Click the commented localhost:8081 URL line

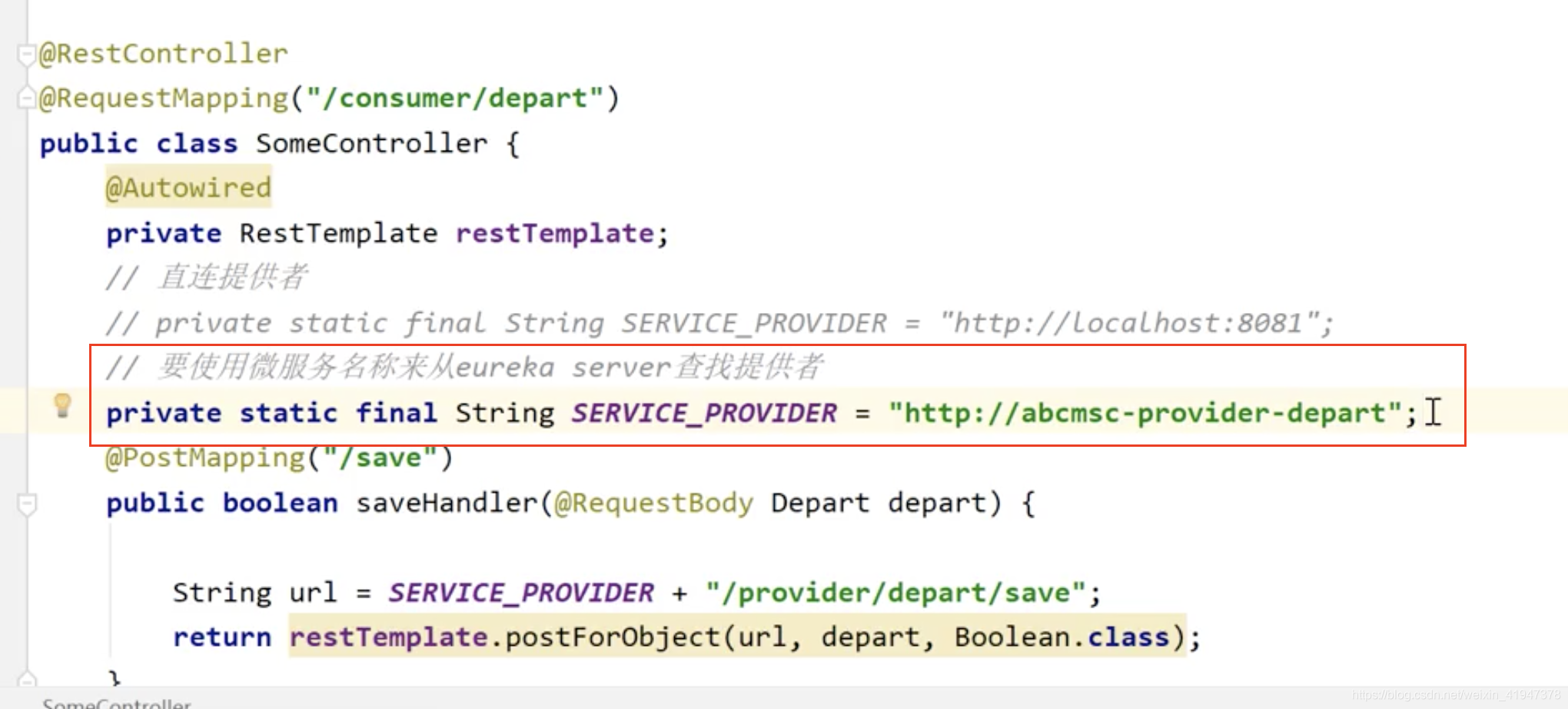[x=719, y=323]
